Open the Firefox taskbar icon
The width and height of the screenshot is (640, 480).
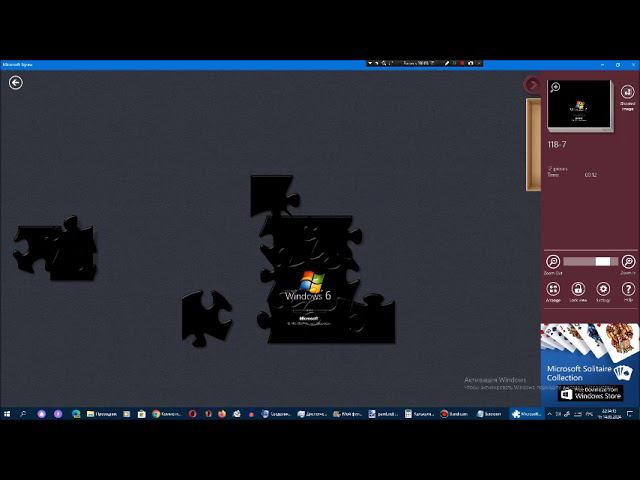(x=222, y=414)
